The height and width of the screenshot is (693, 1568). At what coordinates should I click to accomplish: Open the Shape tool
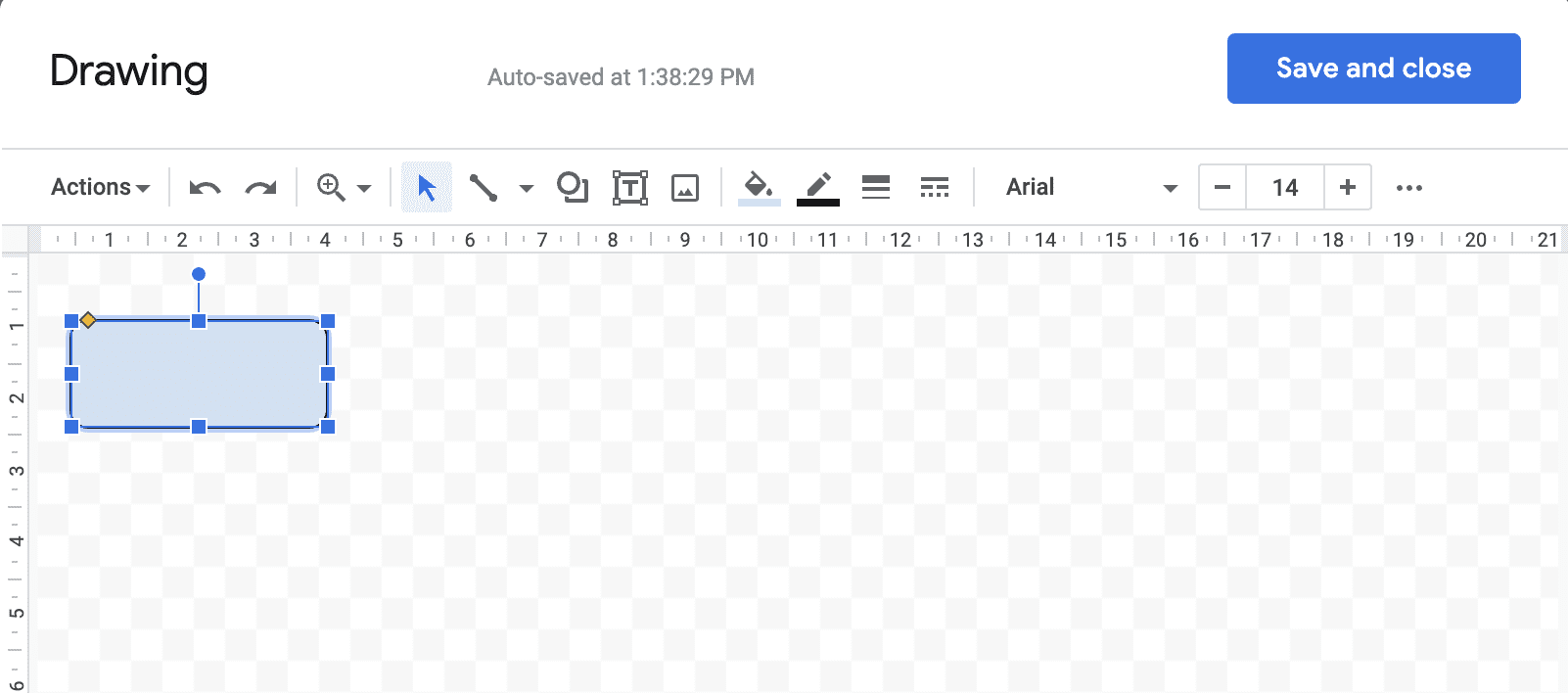573,187
